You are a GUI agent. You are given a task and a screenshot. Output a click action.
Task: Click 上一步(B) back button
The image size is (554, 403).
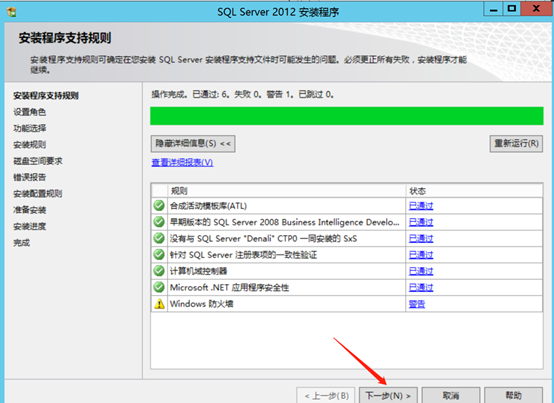click(326, 395)
